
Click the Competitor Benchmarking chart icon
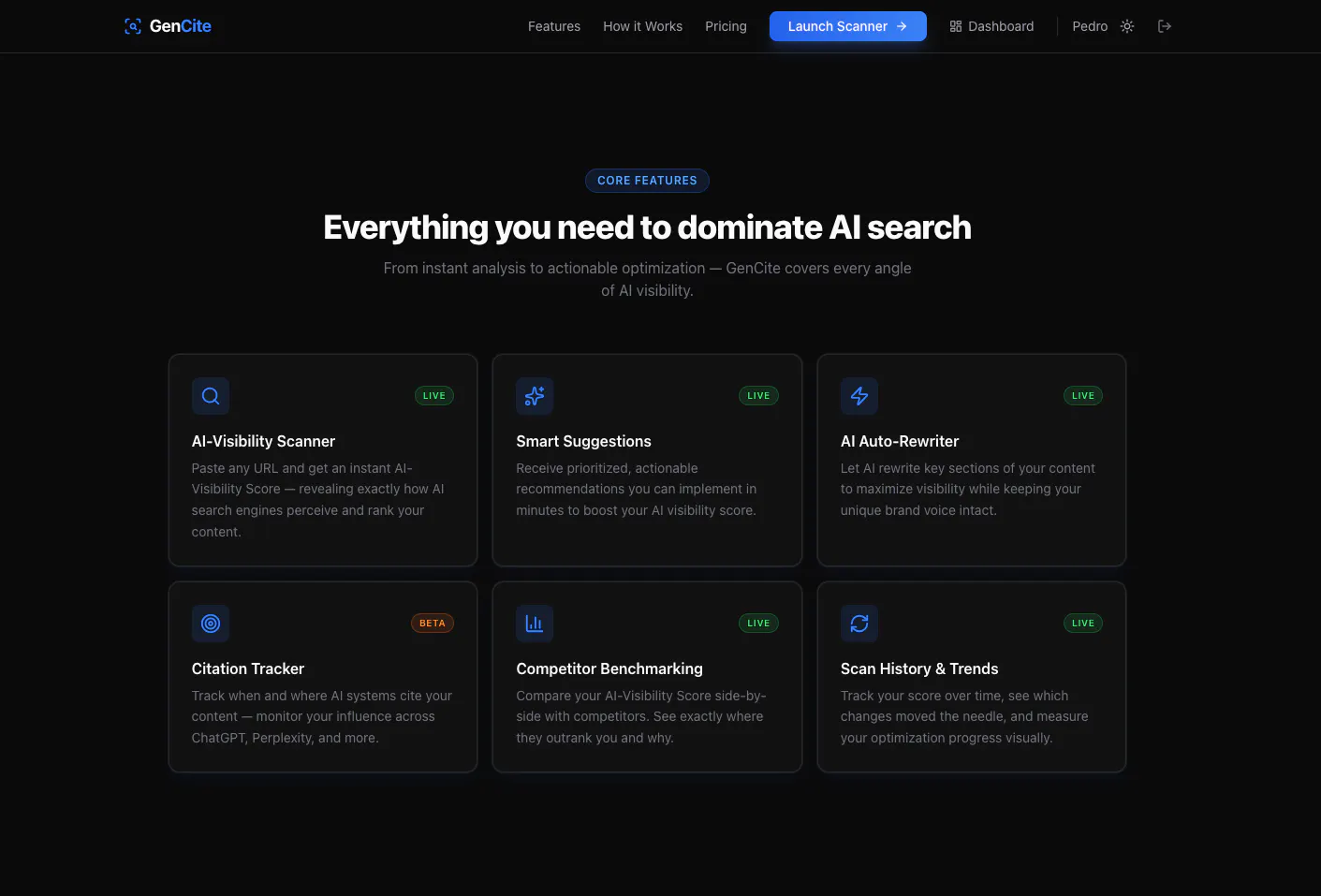535,624
